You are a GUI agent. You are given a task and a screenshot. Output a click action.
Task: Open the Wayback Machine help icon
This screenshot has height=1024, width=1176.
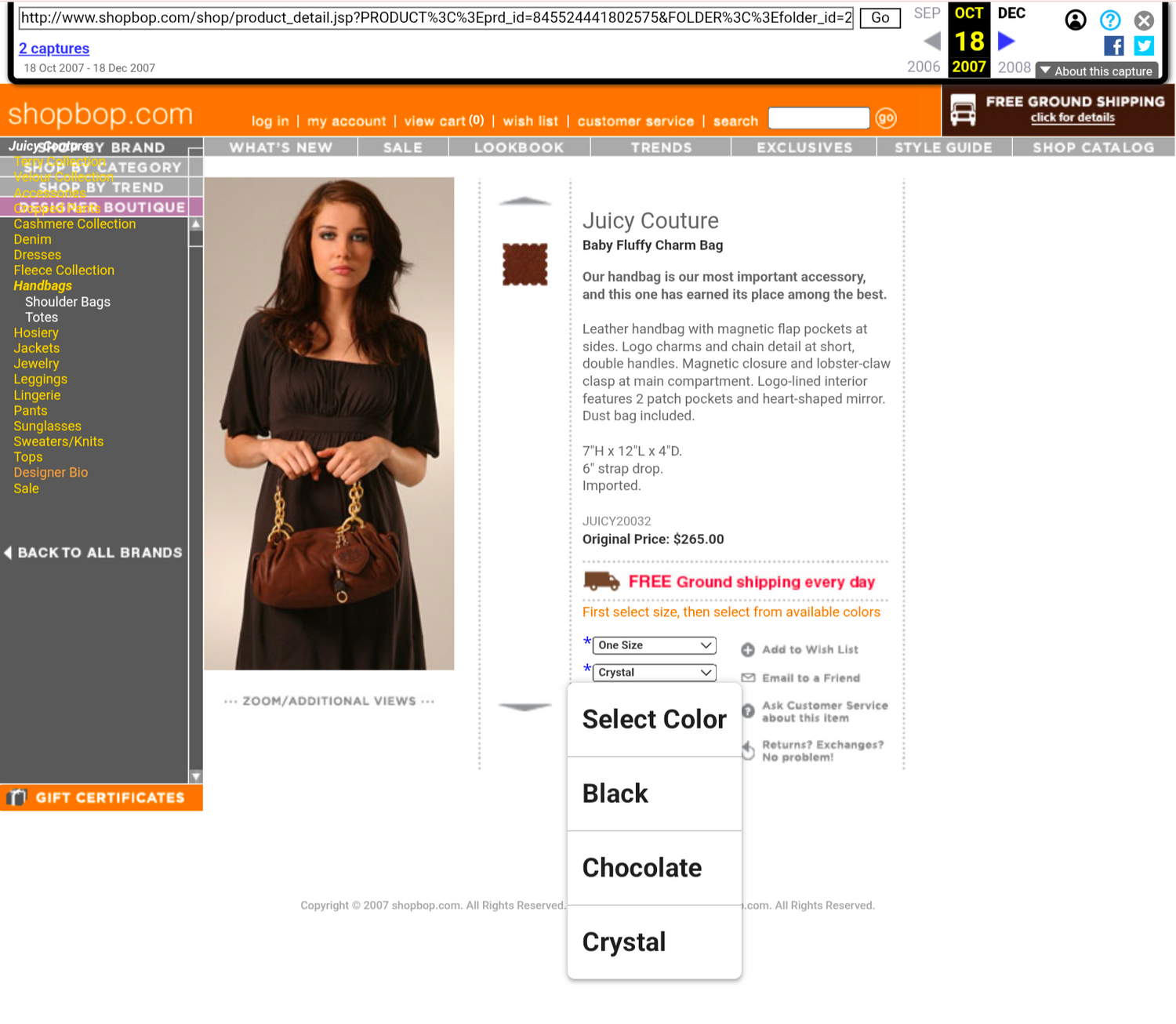[1109, 20]
